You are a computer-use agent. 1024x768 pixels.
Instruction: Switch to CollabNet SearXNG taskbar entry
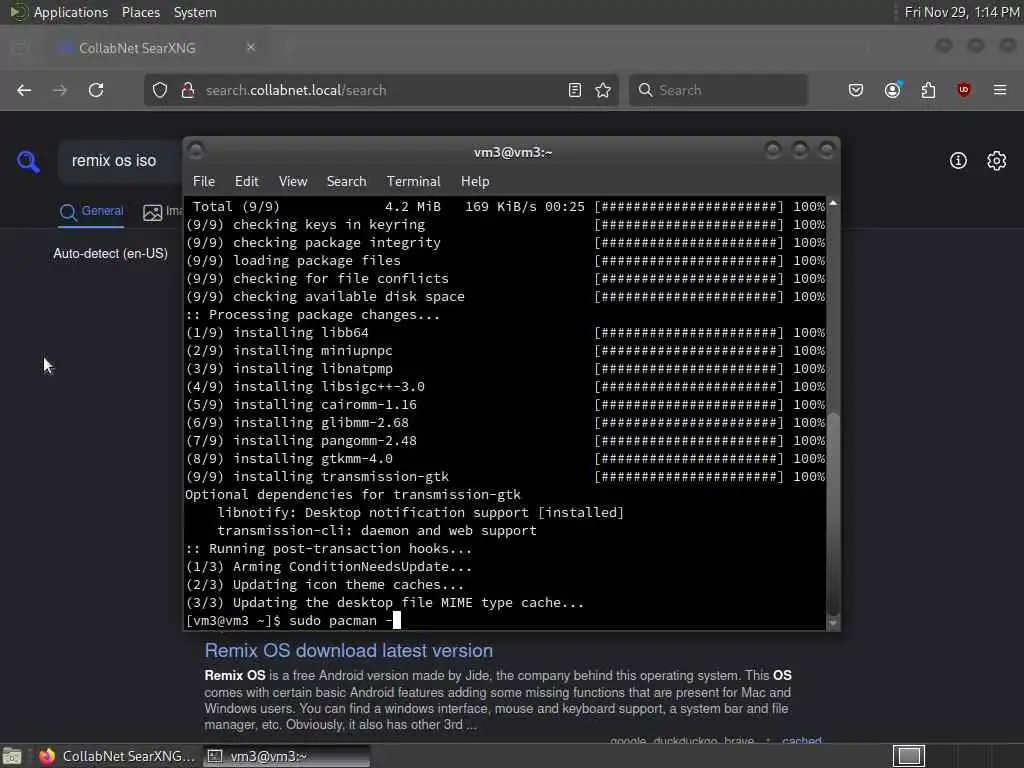(117, 756)
